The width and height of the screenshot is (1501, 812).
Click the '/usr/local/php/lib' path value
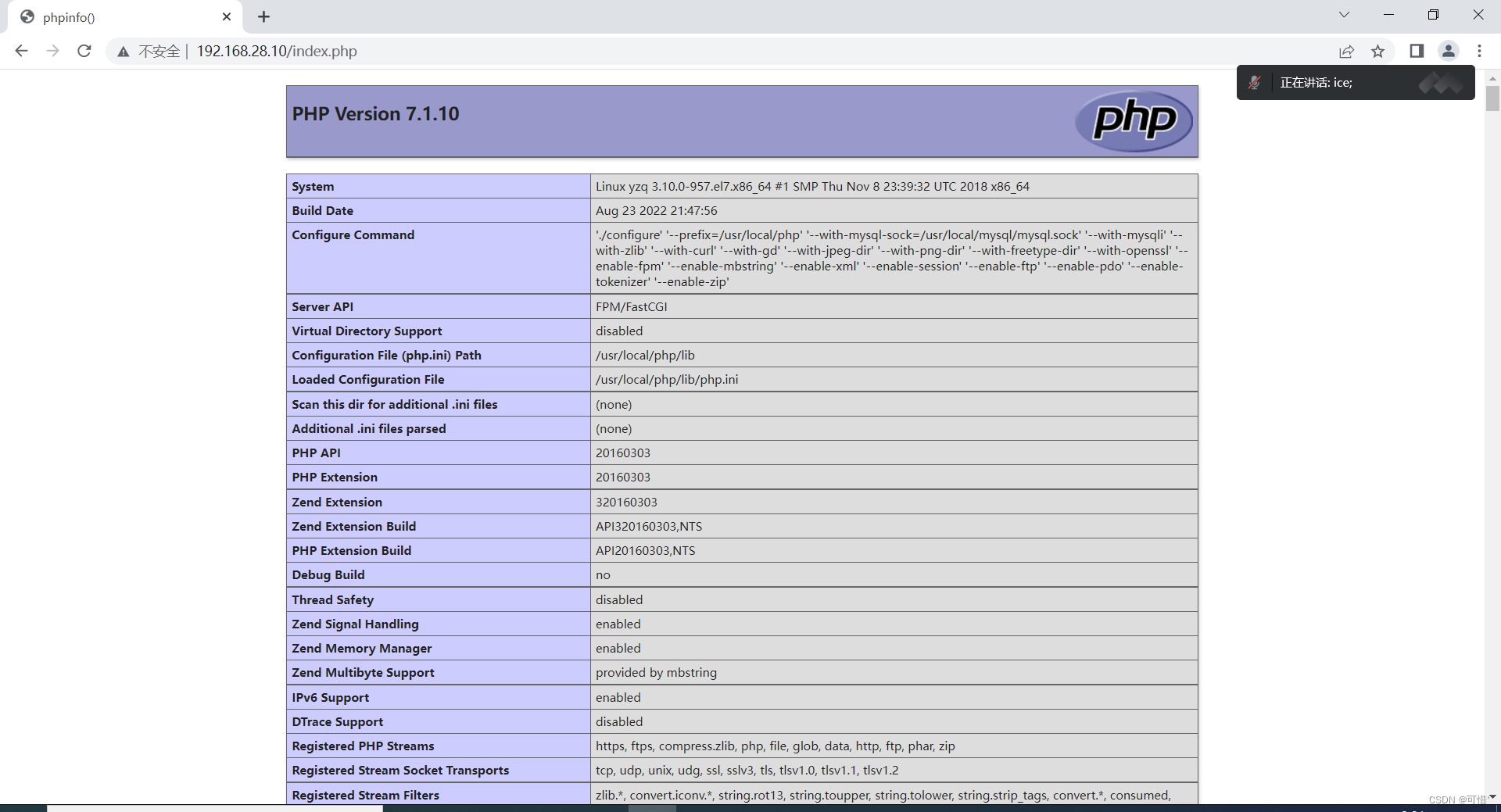click(x=645, y=356)
